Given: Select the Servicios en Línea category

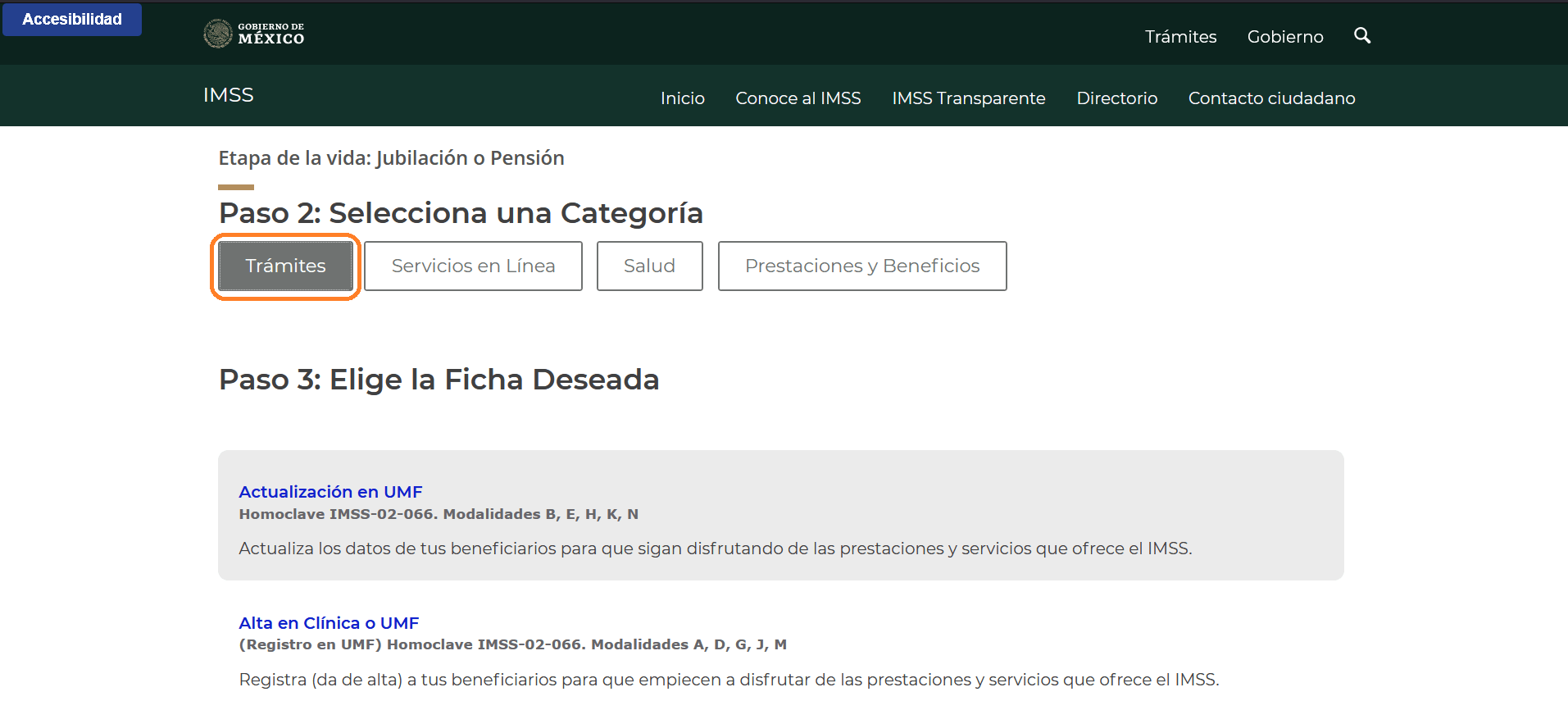Looking at the screenshot, I should point(473,266).
